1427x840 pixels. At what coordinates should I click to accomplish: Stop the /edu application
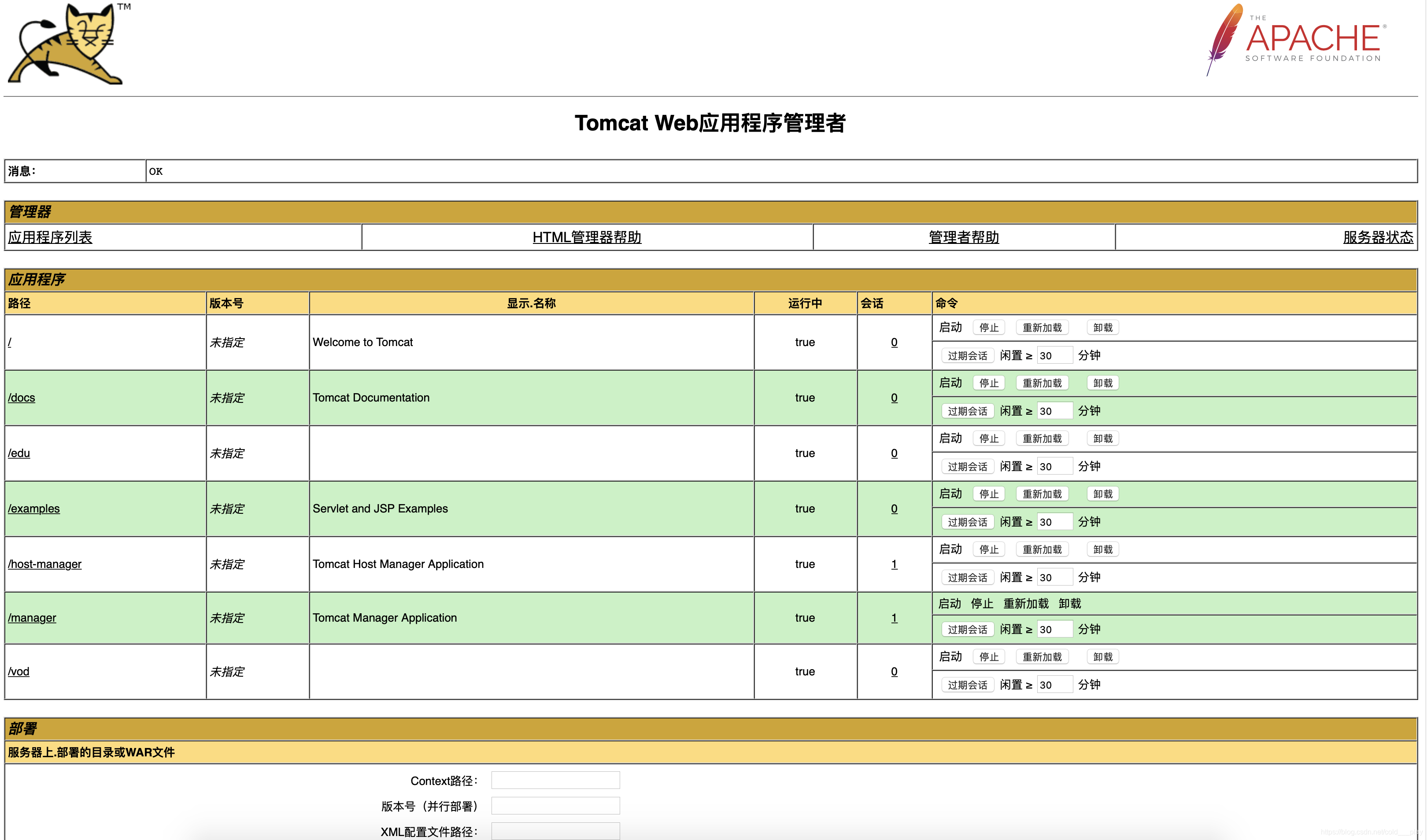[x=989, y=438]
